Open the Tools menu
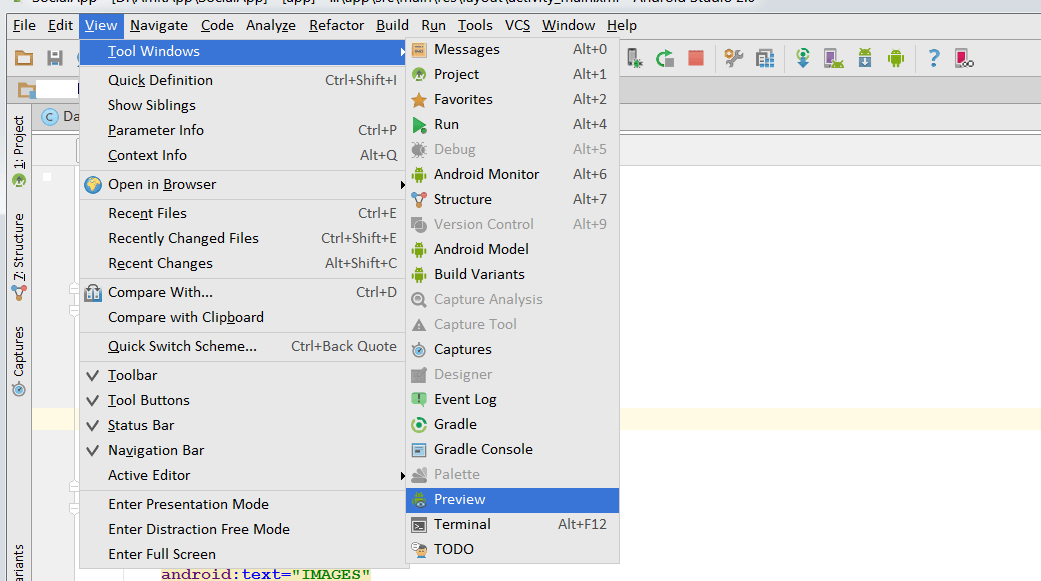Image resolution: width=1041 pixels, height=581 pixels. click(x=475, y=25)
